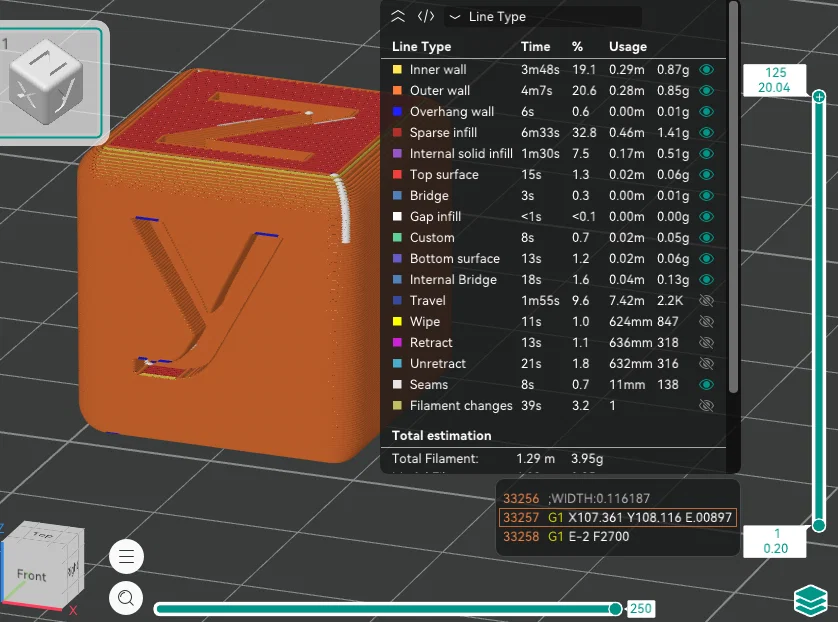Click the move slider value 250

coord(640,609)
